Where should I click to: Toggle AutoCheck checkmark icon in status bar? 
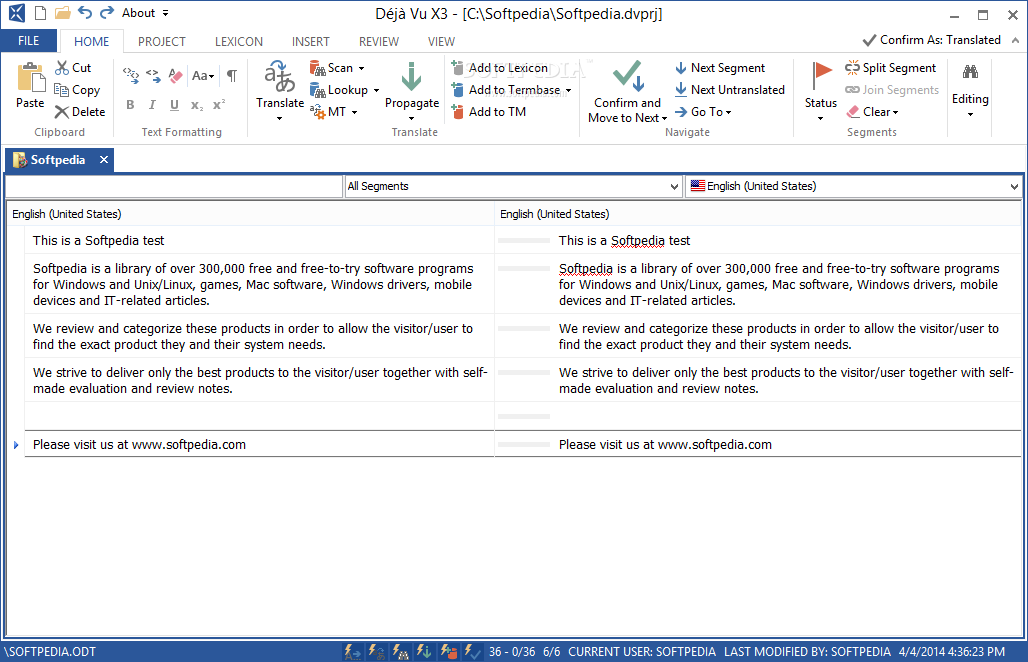tap(472, 652)
